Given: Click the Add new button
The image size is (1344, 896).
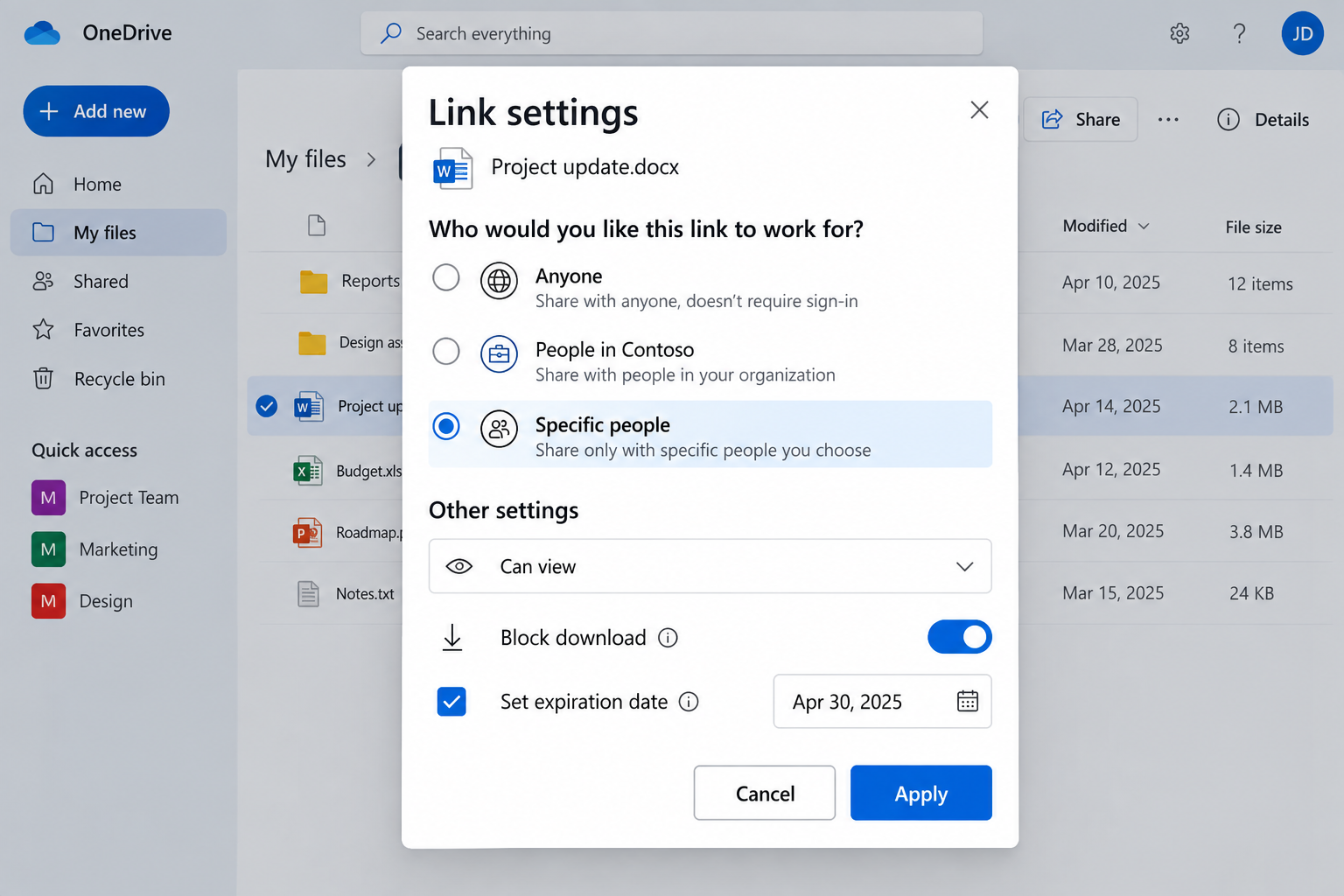Looking at the screenshot, I should [96, 111].
